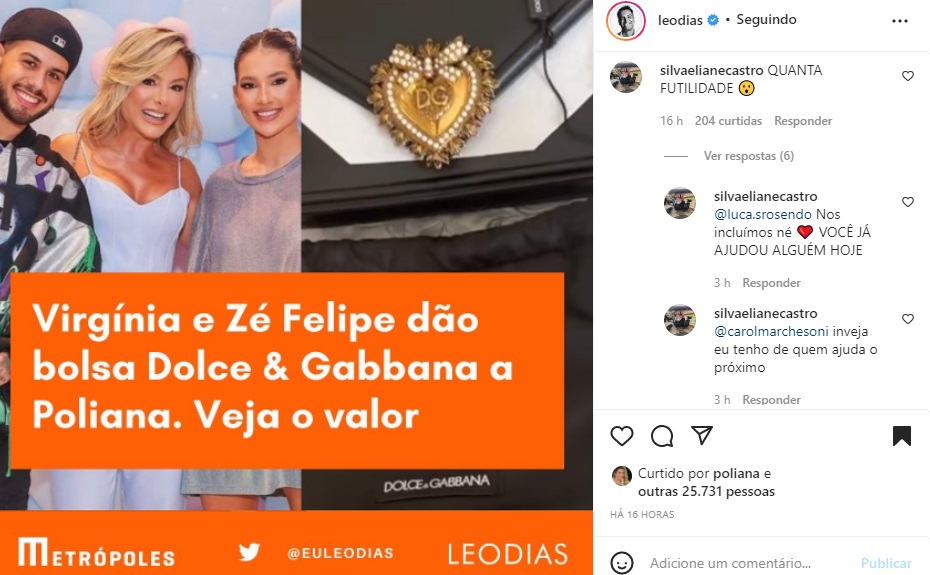
Task: Open the leodias username link
Action: pos(680,20)
